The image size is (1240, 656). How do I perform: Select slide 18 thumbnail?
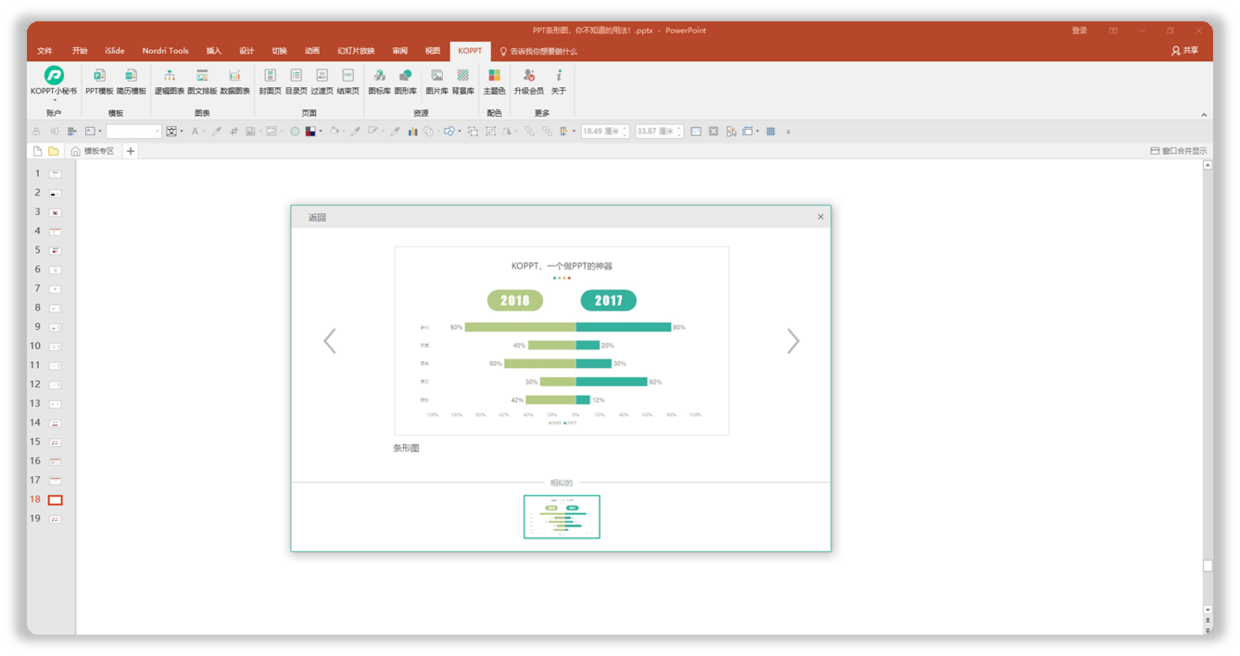(55, 499)
